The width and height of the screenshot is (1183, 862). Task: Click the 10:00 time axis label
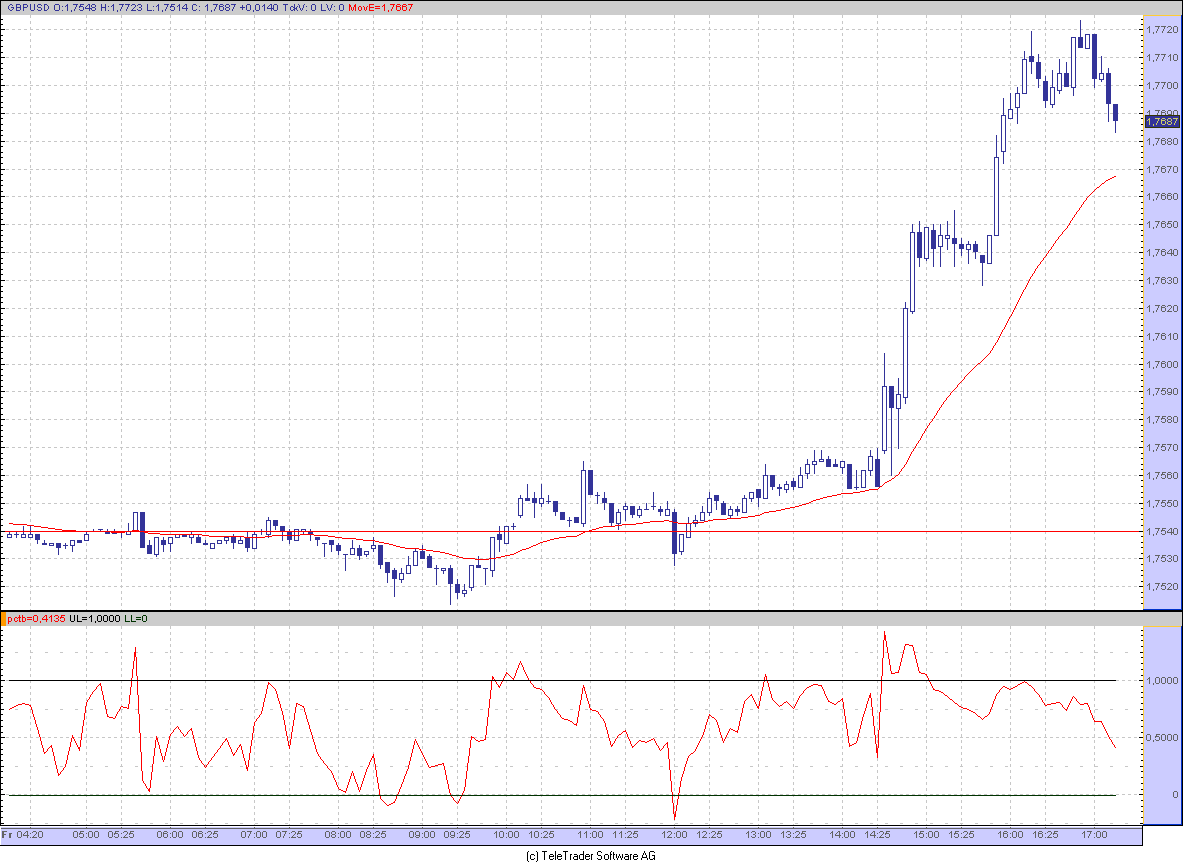[x=506, y=834]
